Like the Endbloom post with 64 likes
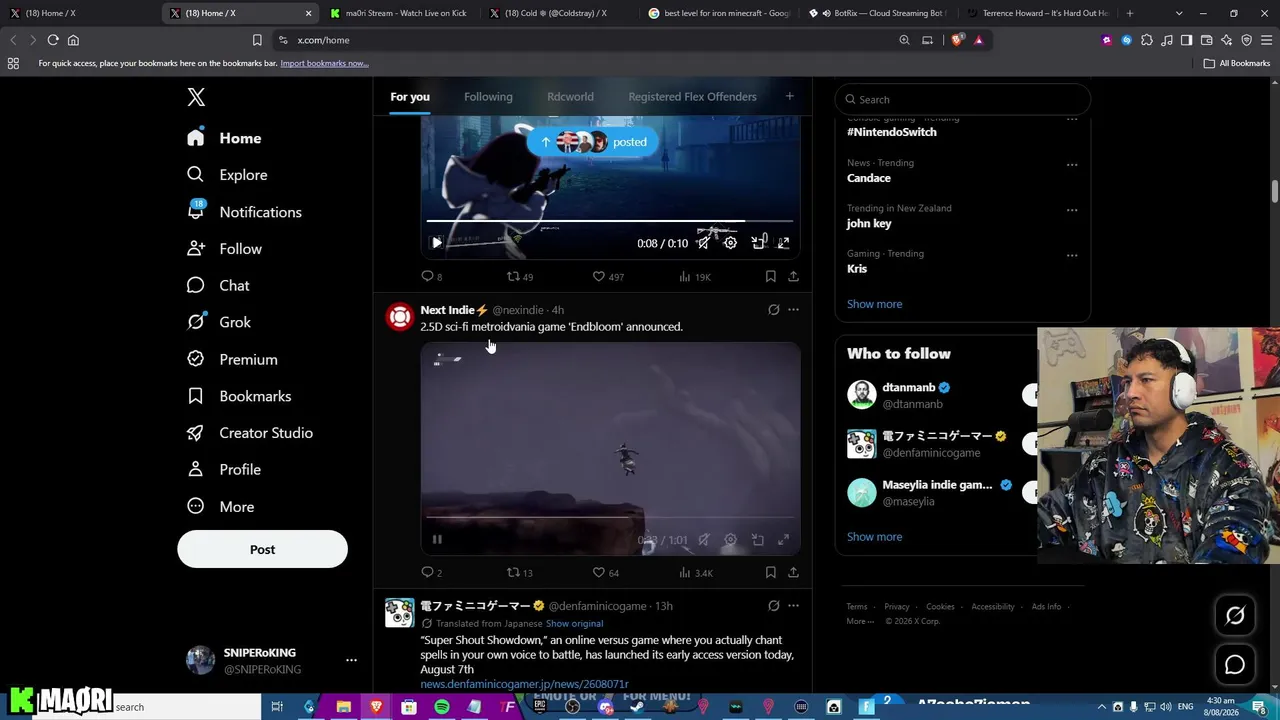This screenshot has width=1280, height=720. pos(605,573)
